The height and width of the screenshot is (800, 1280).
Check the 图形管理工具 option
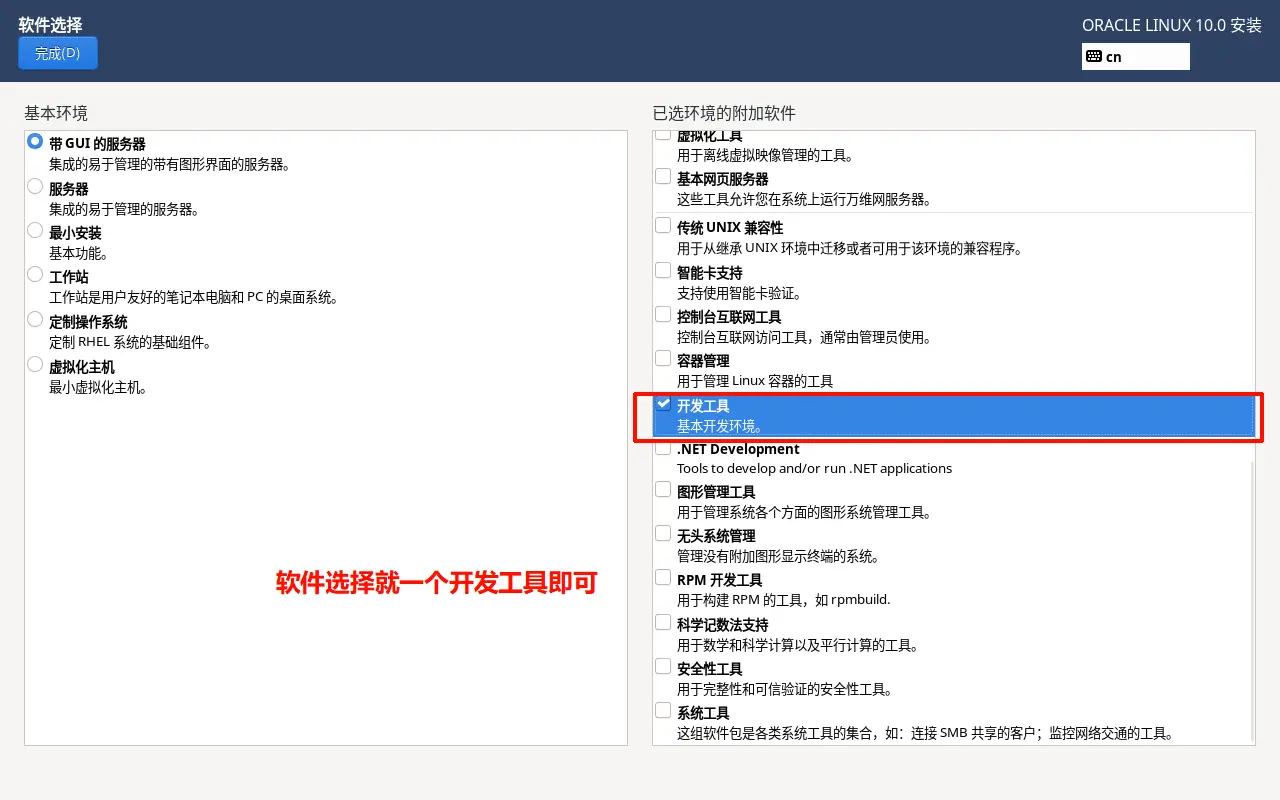[663, 489]
